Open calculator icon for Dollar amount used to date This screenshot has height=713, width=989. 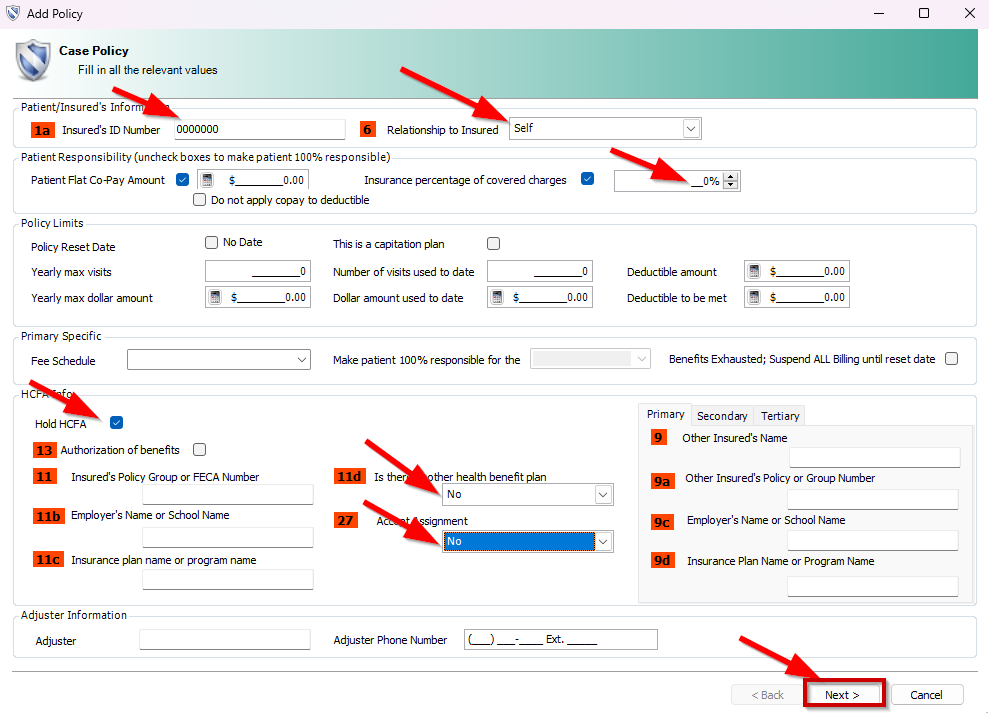point(497,297)
